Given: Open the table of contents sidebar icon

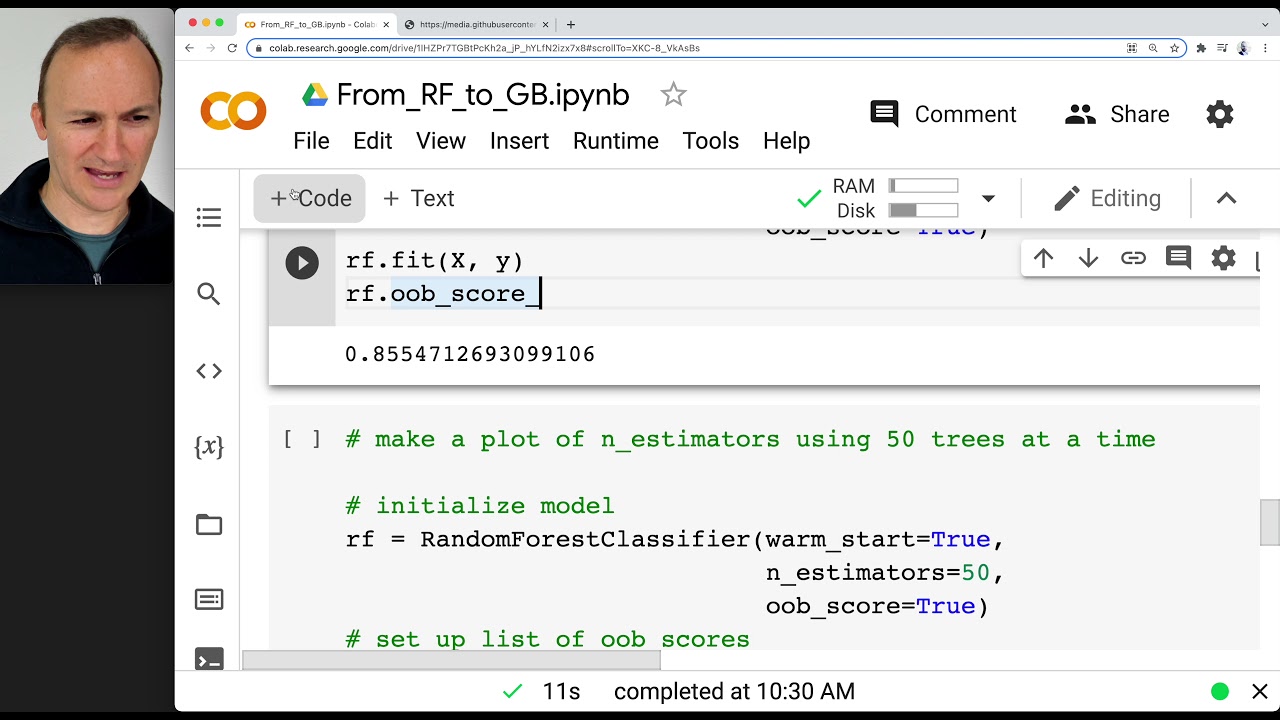Looking at the screenshot, I should pos(209,217).
